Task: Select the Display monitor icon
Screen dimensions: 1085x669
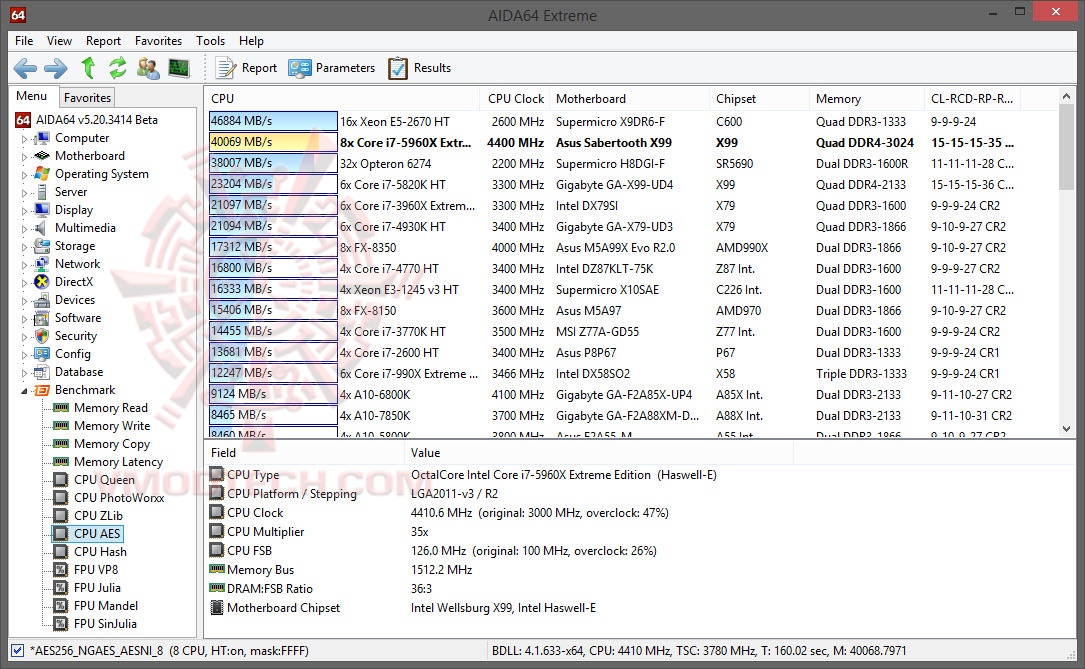Action: (42, 210)
